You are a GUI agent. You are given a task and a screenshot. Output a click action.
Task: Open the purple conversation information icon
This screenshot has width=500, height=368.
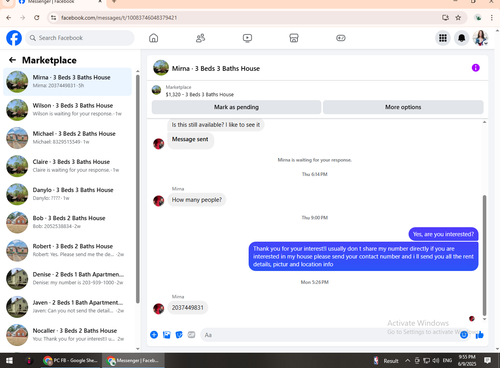coord(475,68)
